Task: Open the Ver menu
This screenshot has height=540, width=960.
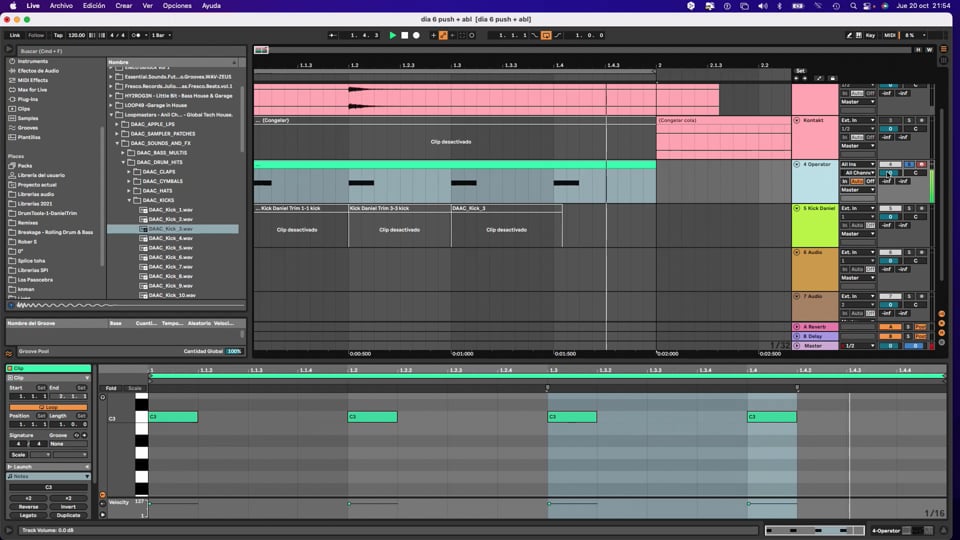Action: 148,6
